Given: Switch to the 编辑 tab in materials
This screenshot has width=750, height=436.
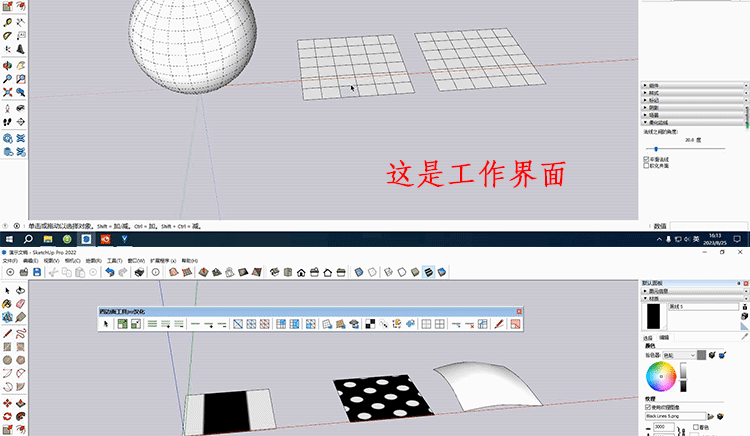Looking at the screenshot, I should 664,338.
